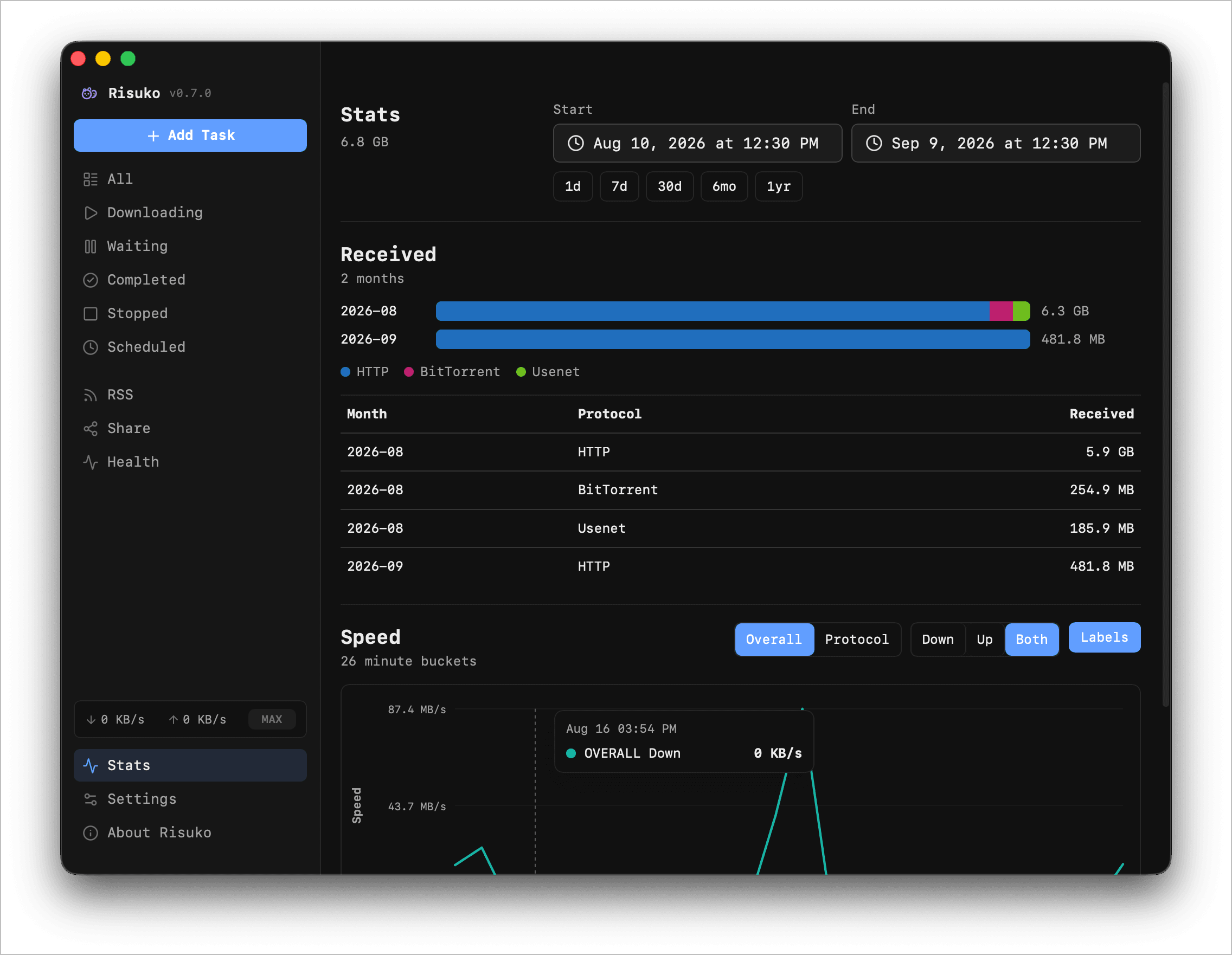Open the Downloading task list
This screenshot has height=955, width=1232.
190,212
